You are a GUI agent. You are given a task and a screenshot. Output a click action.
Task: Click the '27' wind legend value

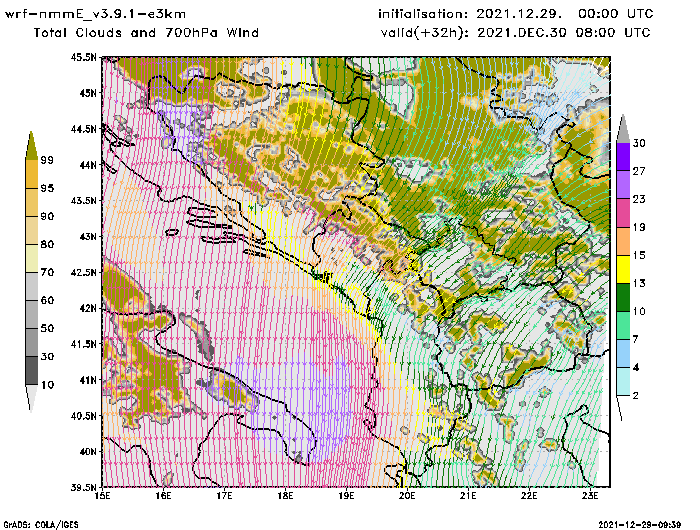[639, 171]
